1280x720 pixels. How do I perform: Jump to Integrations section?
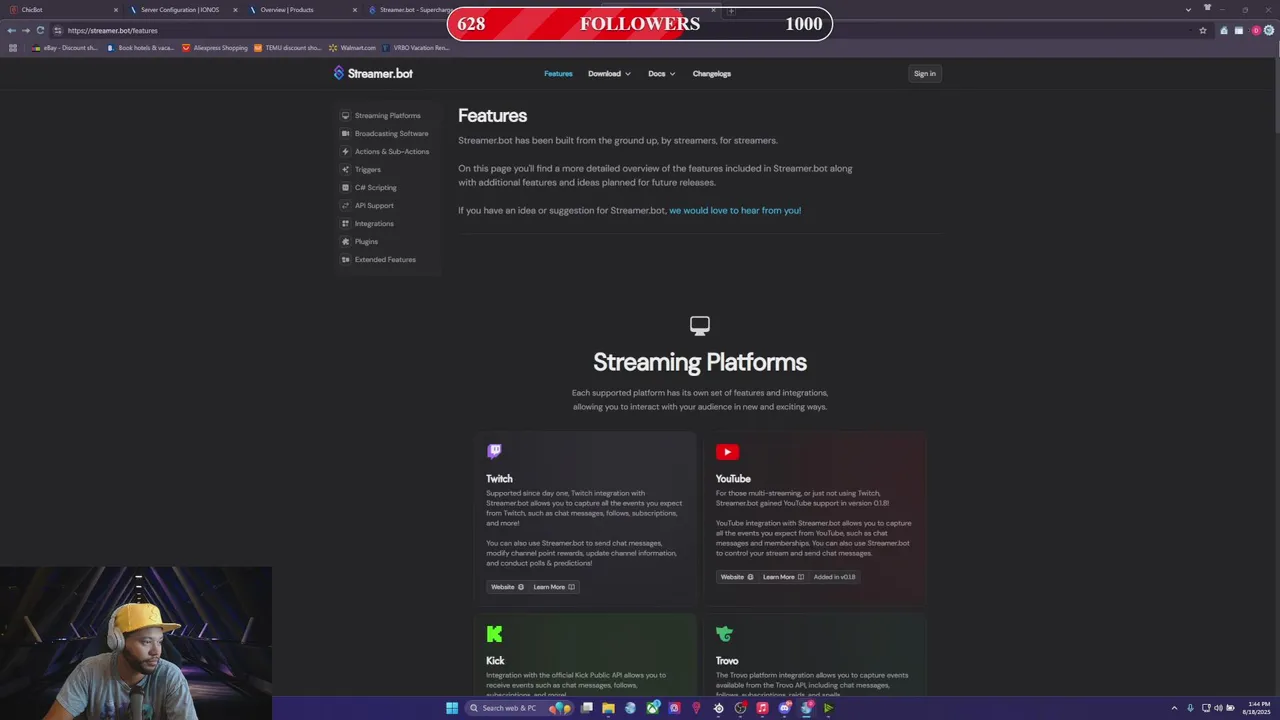point(374,223)
